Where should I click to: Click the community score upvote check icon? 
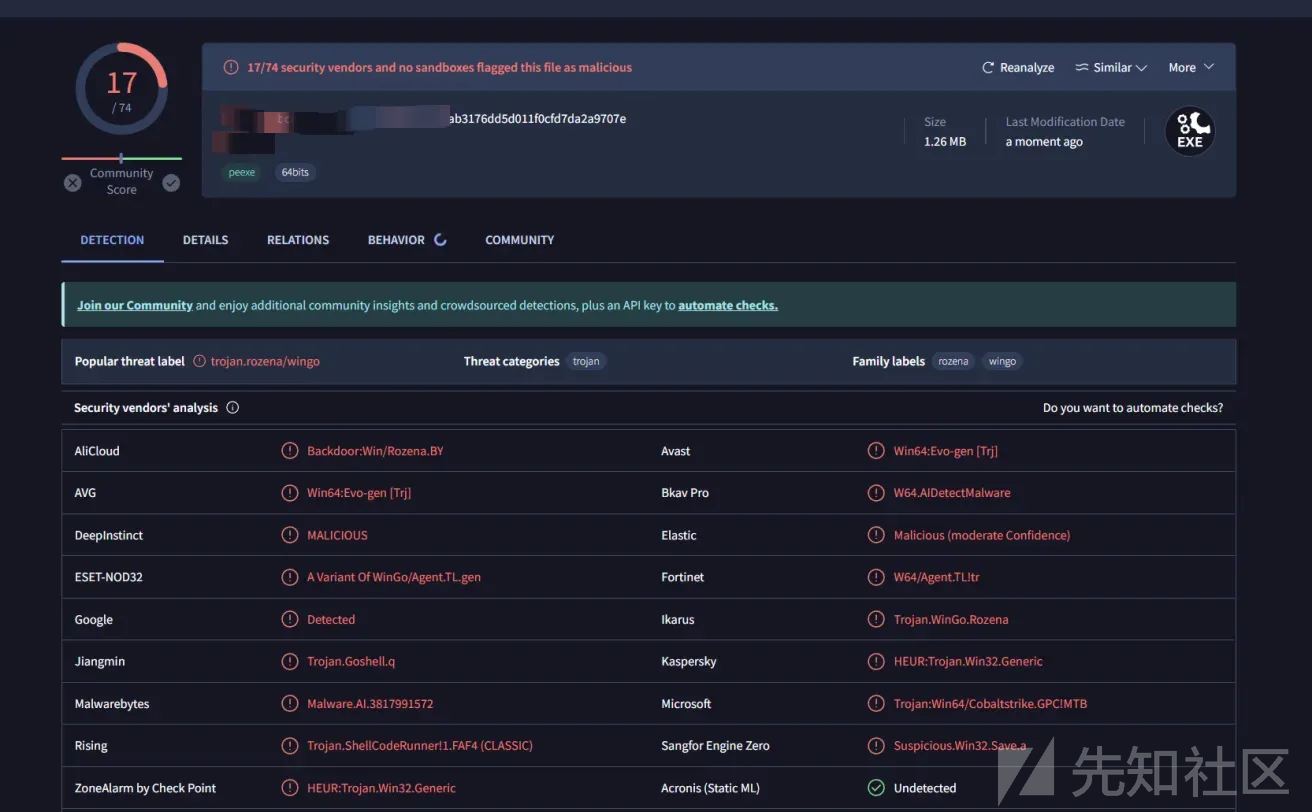(x=171, y=182)
